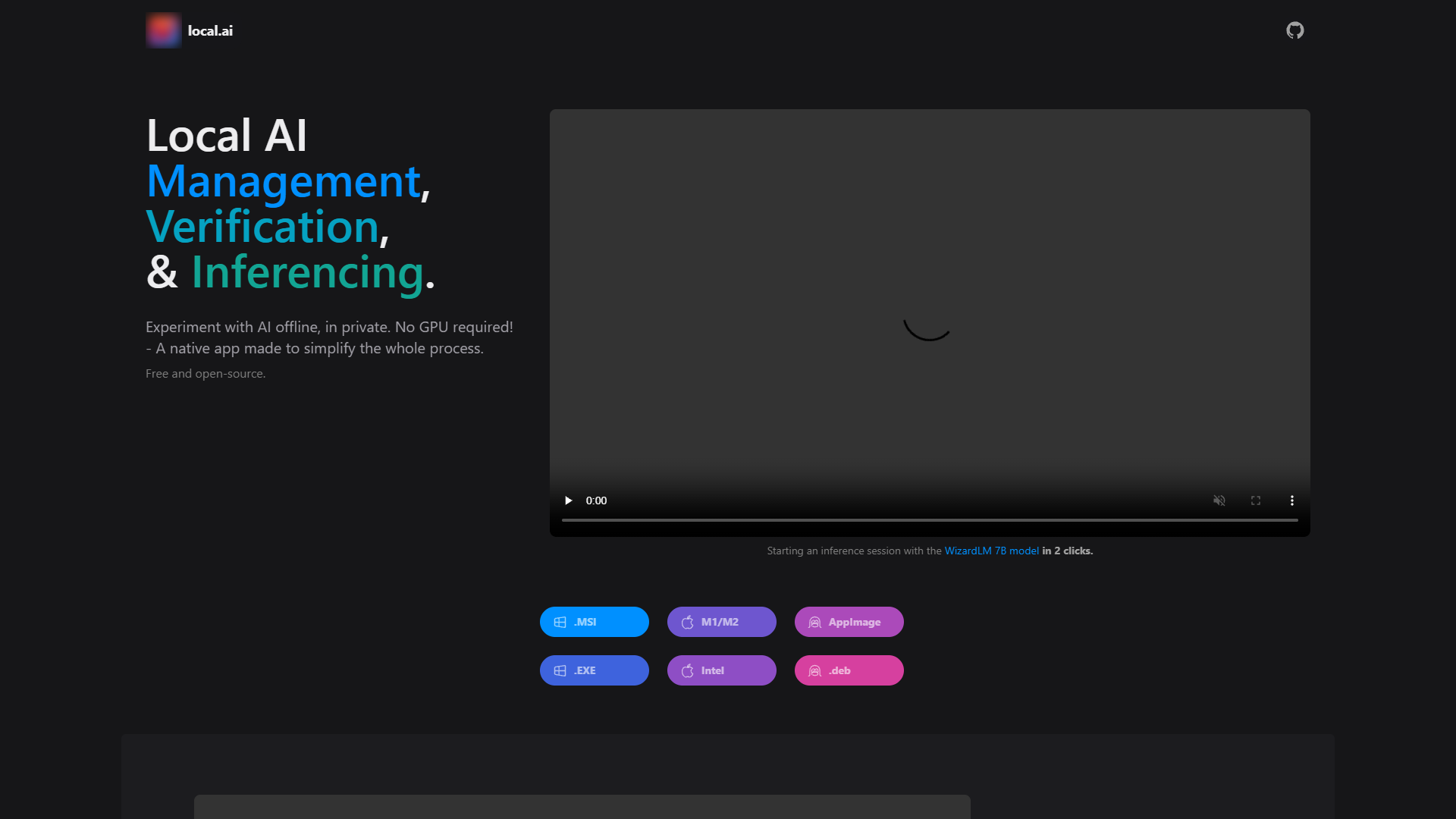Click the local.ai logo image
The height and width of the screenshot is (819, 1456).
pos(164,30)
